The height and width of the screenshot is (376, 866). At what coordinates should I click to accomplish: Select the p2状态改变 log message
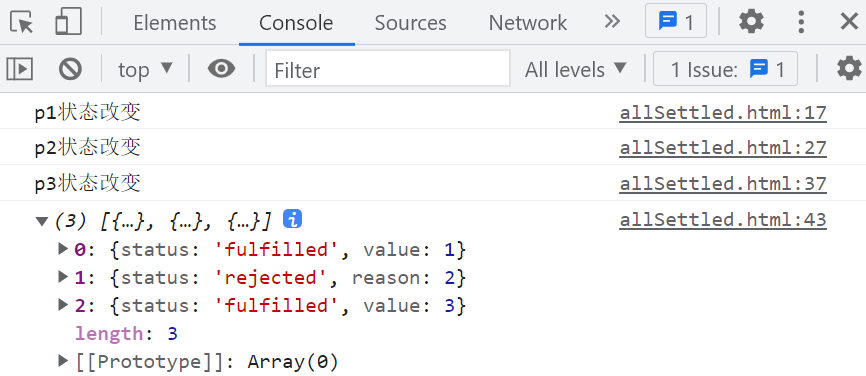coord(88,148)
